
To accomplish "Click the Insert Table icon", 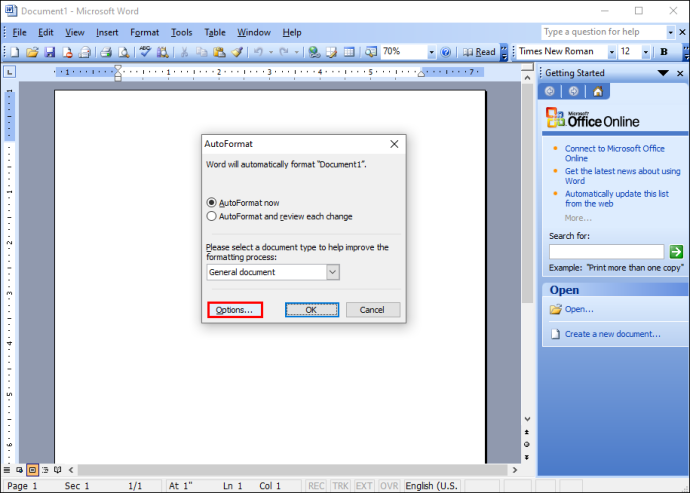I will click(349, 52).
